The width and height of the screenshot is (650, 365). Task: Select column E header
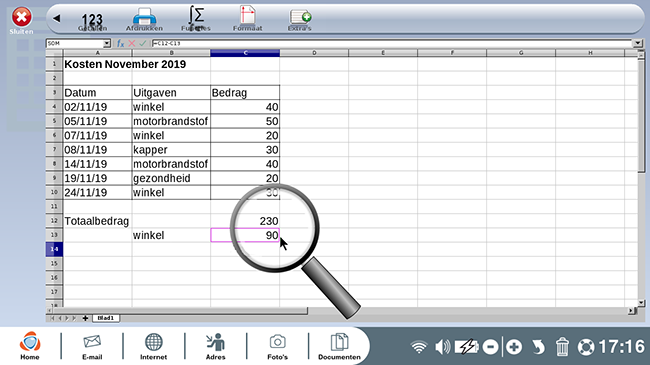[x=383, y=53]
